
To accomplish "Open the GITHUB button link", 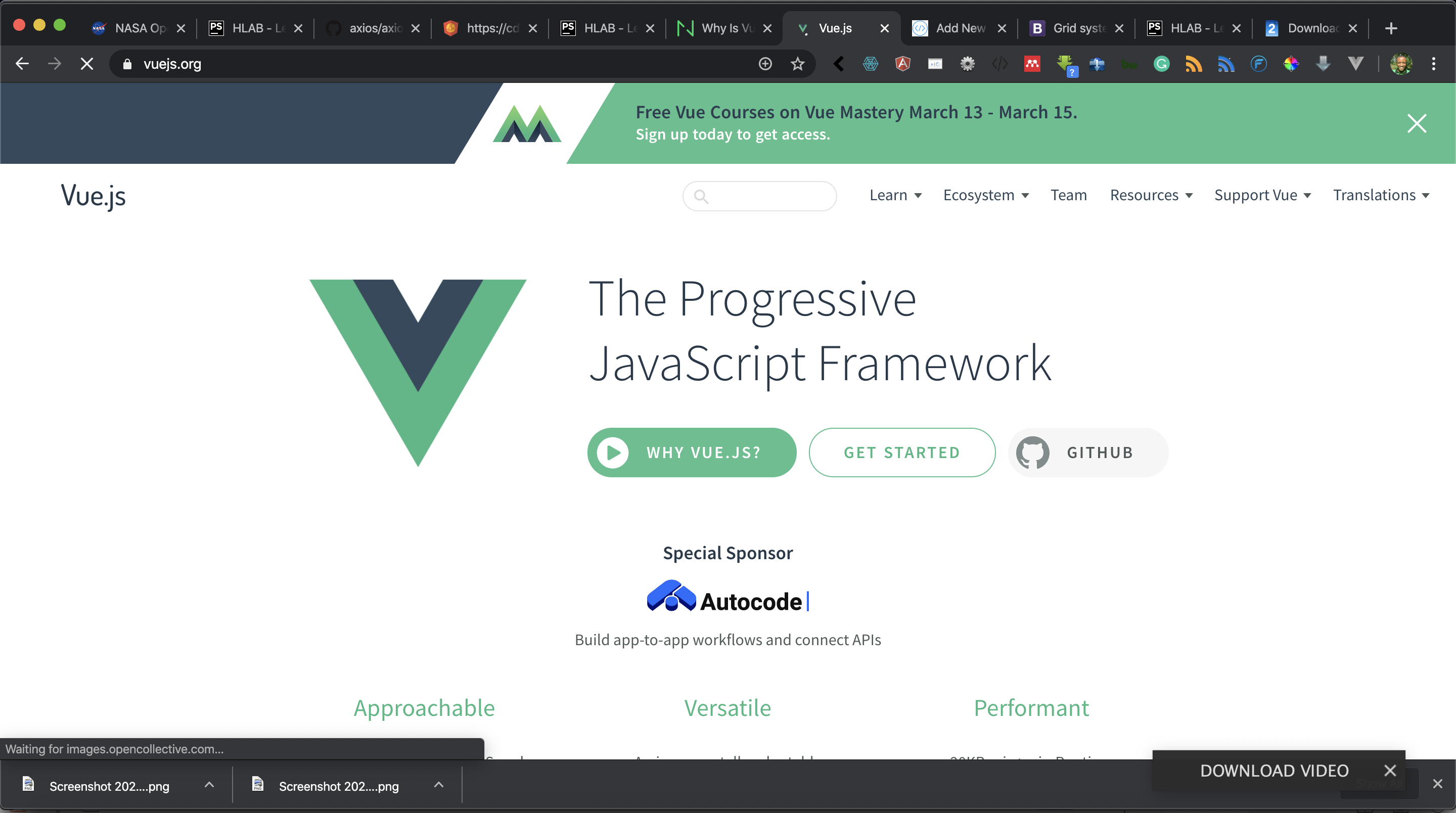I will [1088, 453].
